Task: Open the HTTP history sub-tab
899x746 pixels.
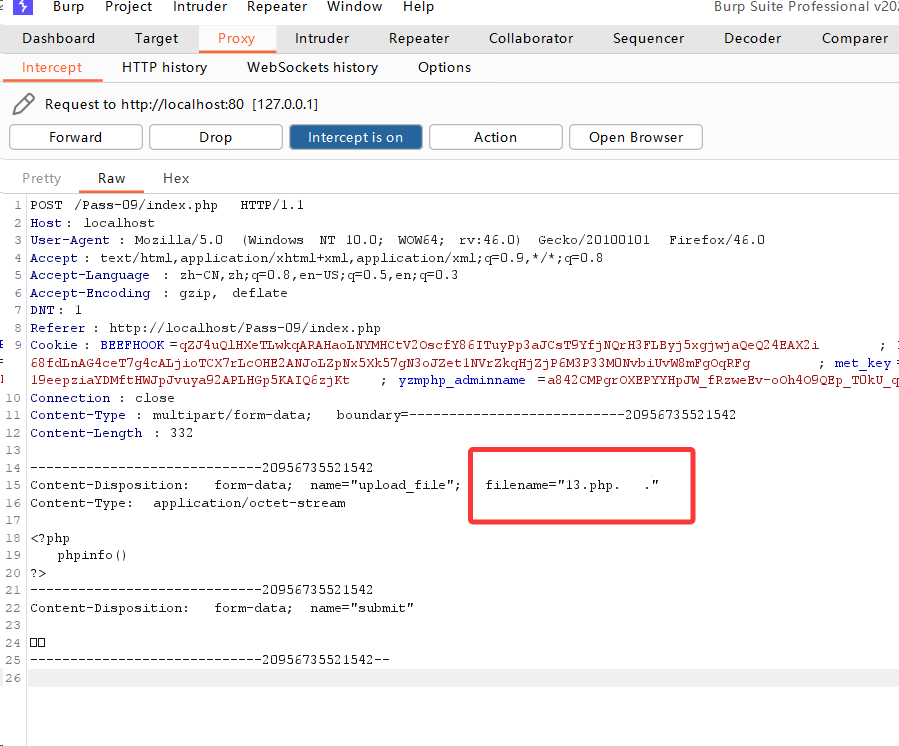Action: click(165, 68)
